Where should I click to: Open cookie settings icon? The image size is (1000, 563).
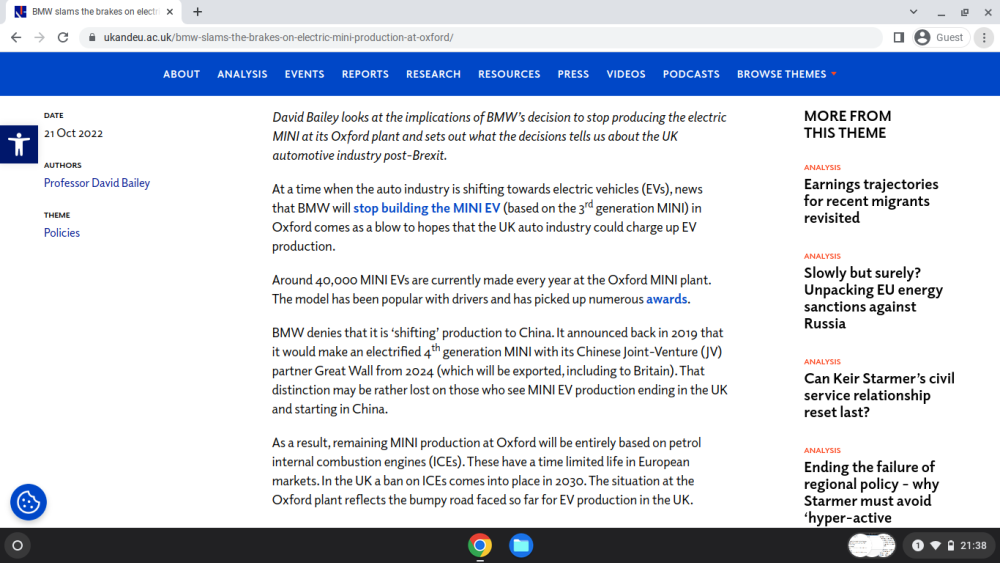point(28,502)
